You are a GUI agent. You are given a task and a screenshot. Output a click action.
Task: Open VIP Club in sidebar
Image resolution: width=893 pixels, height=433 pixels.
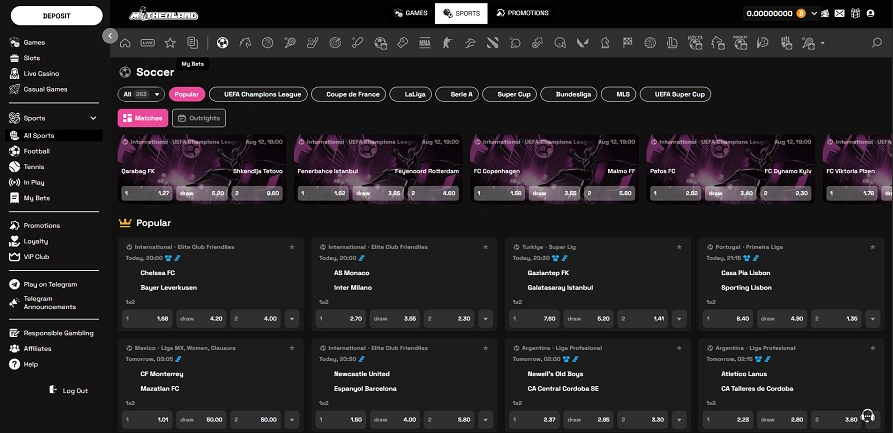[x=36, y=257]
